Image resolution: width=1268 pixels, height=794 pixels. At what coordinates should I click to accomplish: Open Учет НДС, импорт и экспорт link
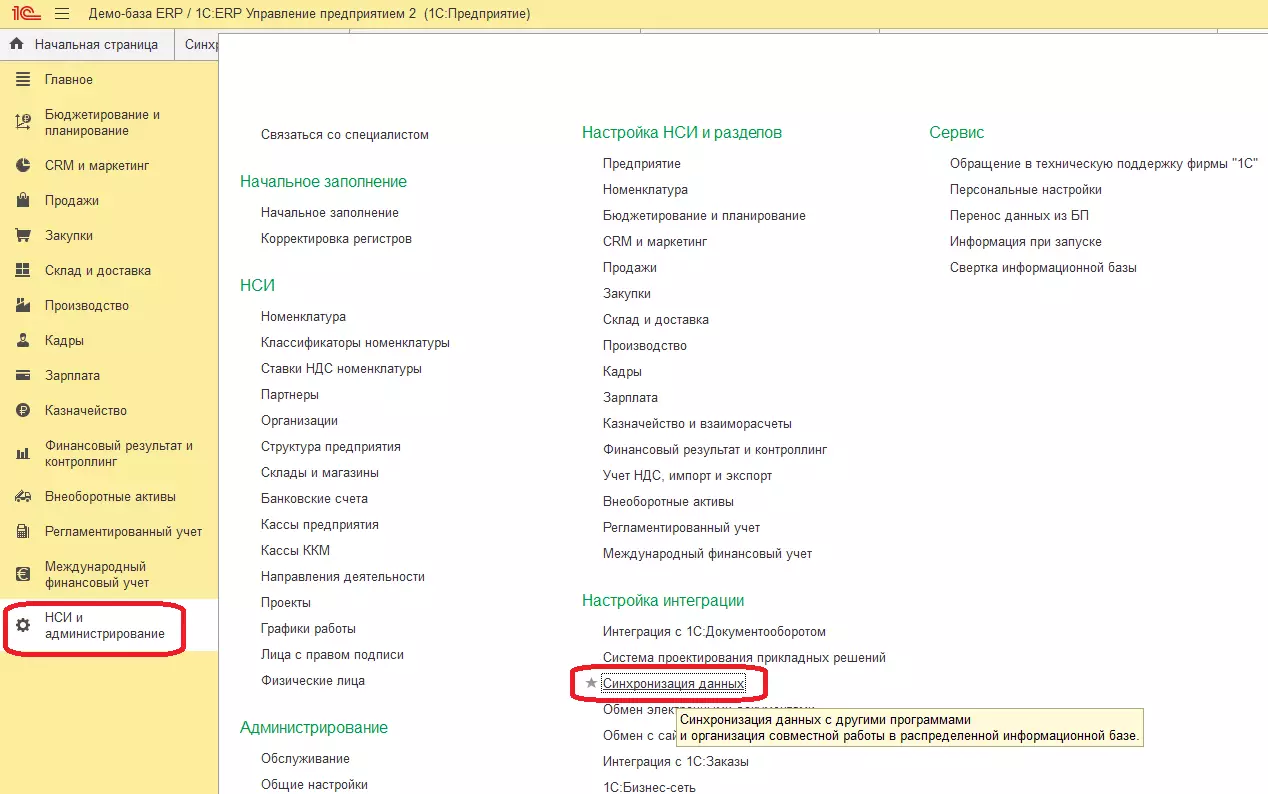click(x=688, y=476)
